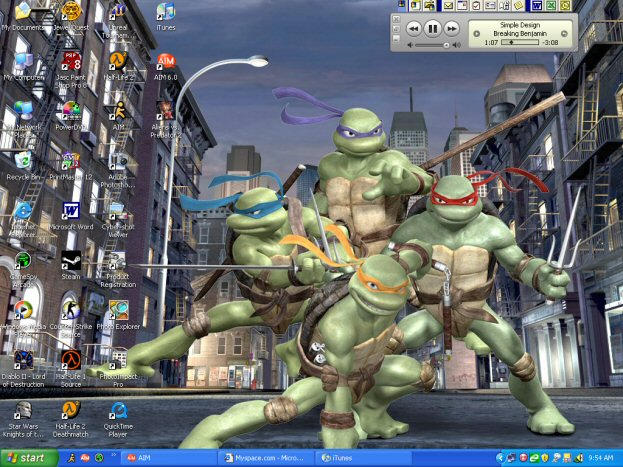This screenshot has height=467, width=623.
Task: Skip to previous track in iTunes mini player
Action: [x=414, y=29]
